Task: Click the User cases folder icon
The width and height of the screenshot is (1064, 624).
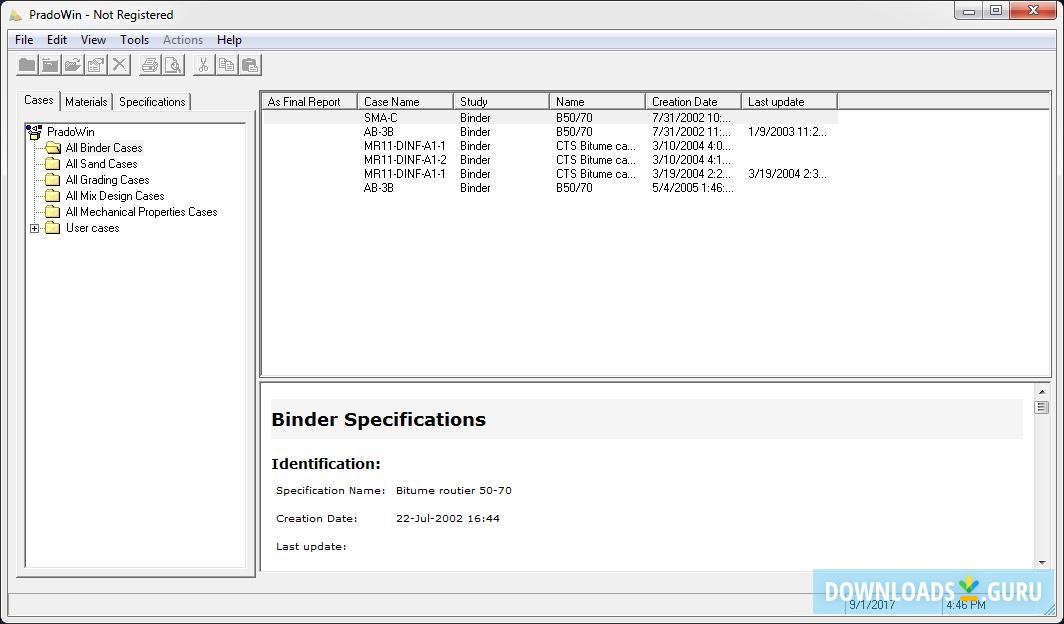Action: click(x=53, y=228)
